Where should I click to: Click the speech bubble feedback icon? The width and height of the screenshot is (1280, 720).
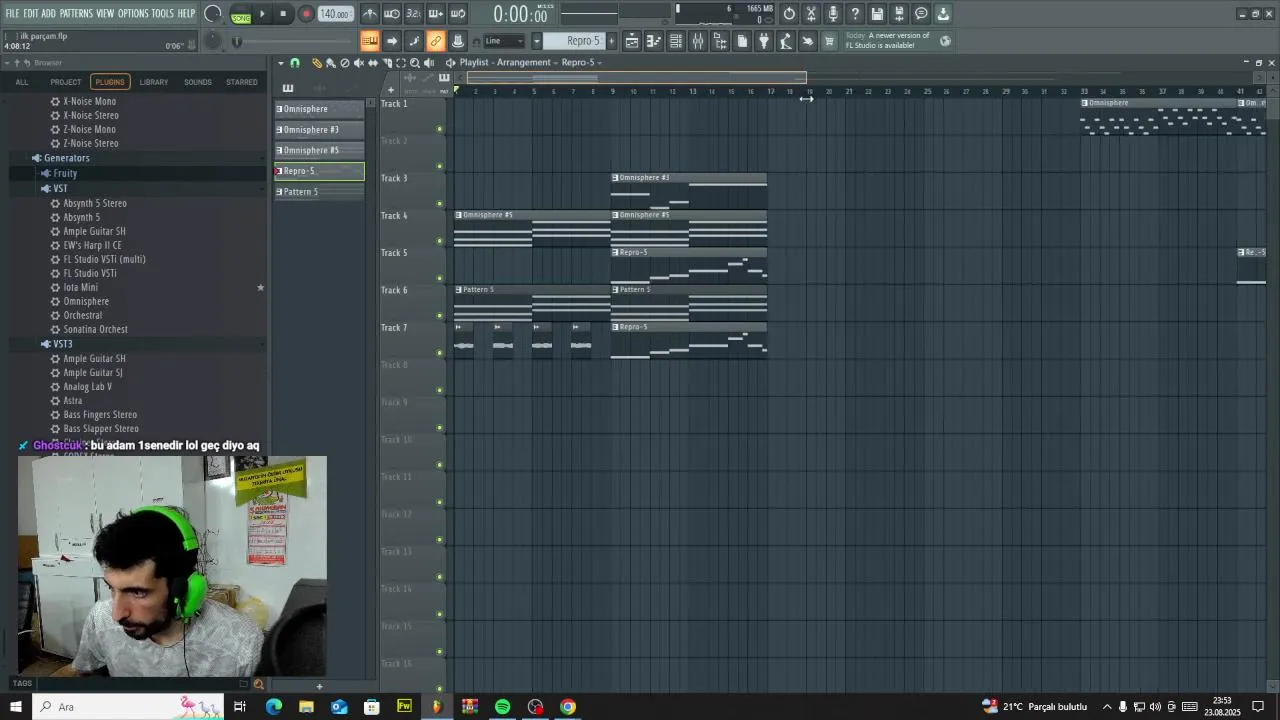point(921,14)
